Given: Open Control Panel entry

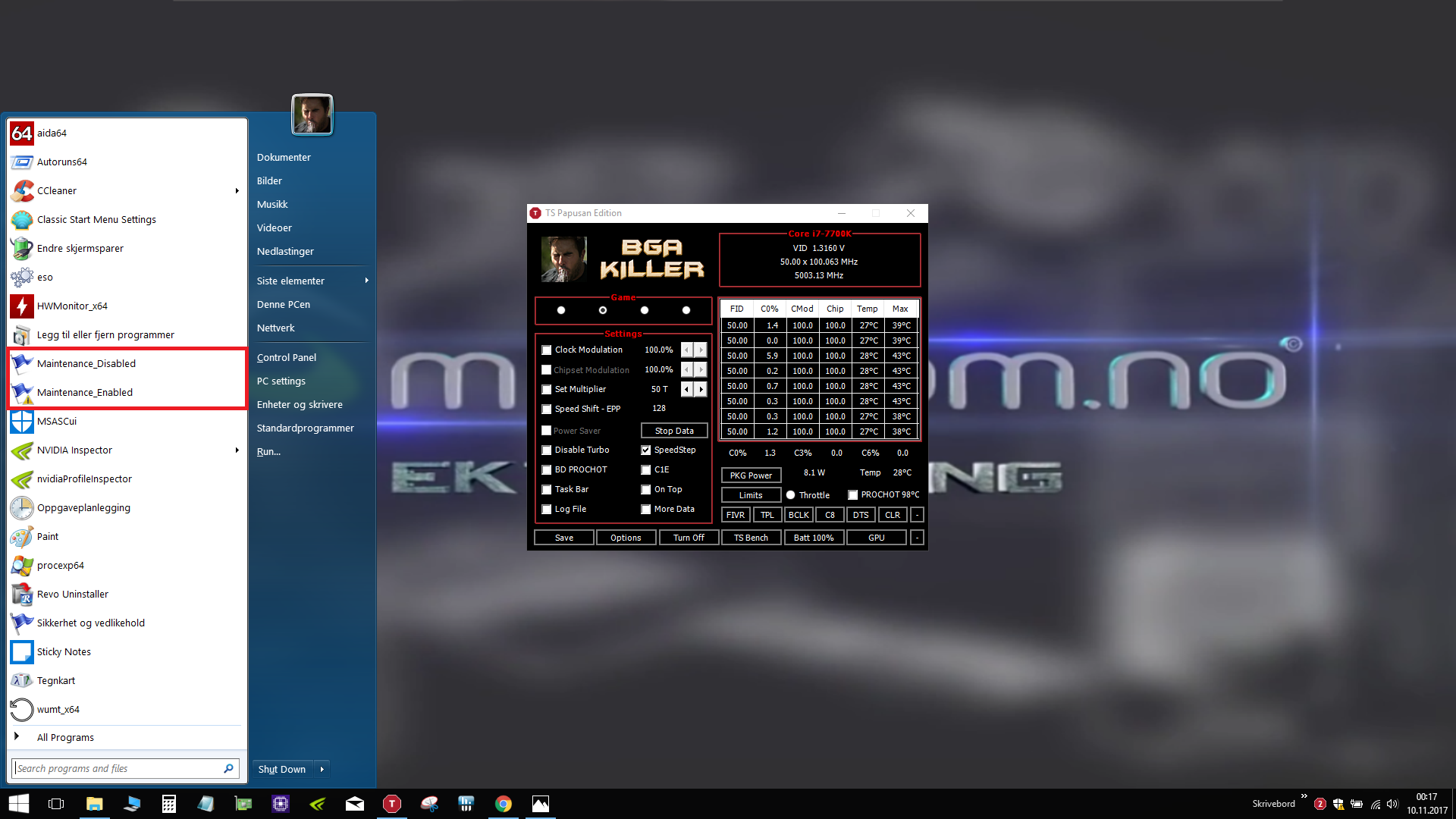Looking at the screenshot, I should [286, 357].
